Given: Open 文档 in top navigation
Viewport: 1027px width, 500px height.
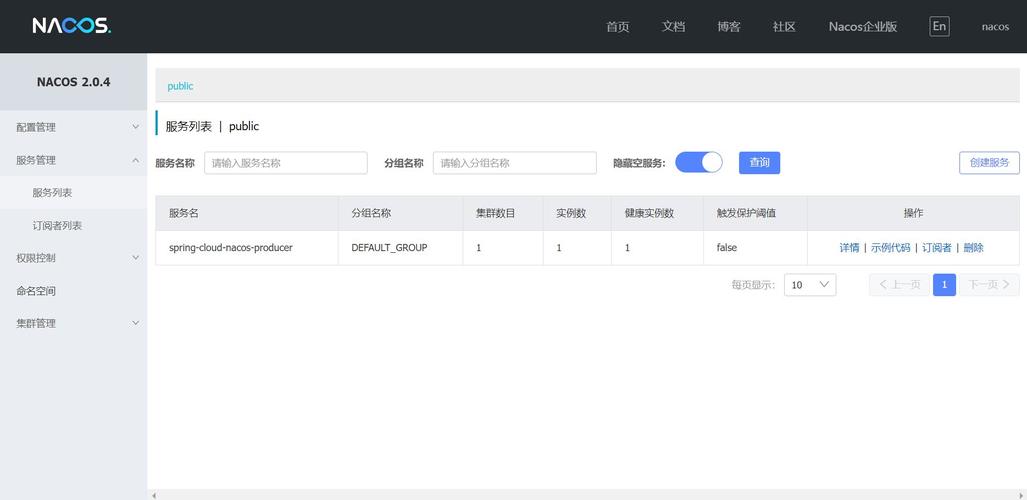Looking at the screenshot, I should (673, 27).
